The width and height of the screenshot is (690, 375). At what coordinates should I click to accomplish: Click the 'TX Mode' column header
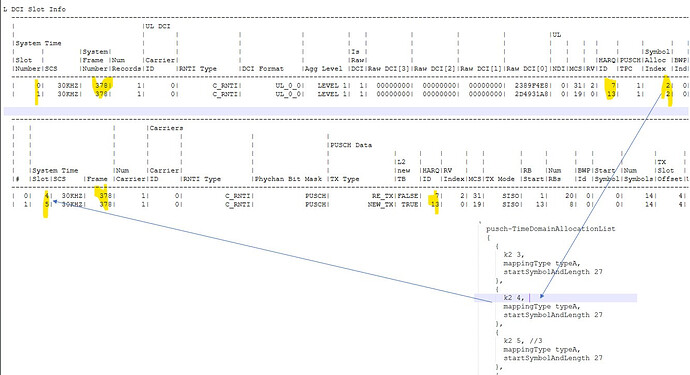point(499,179)
